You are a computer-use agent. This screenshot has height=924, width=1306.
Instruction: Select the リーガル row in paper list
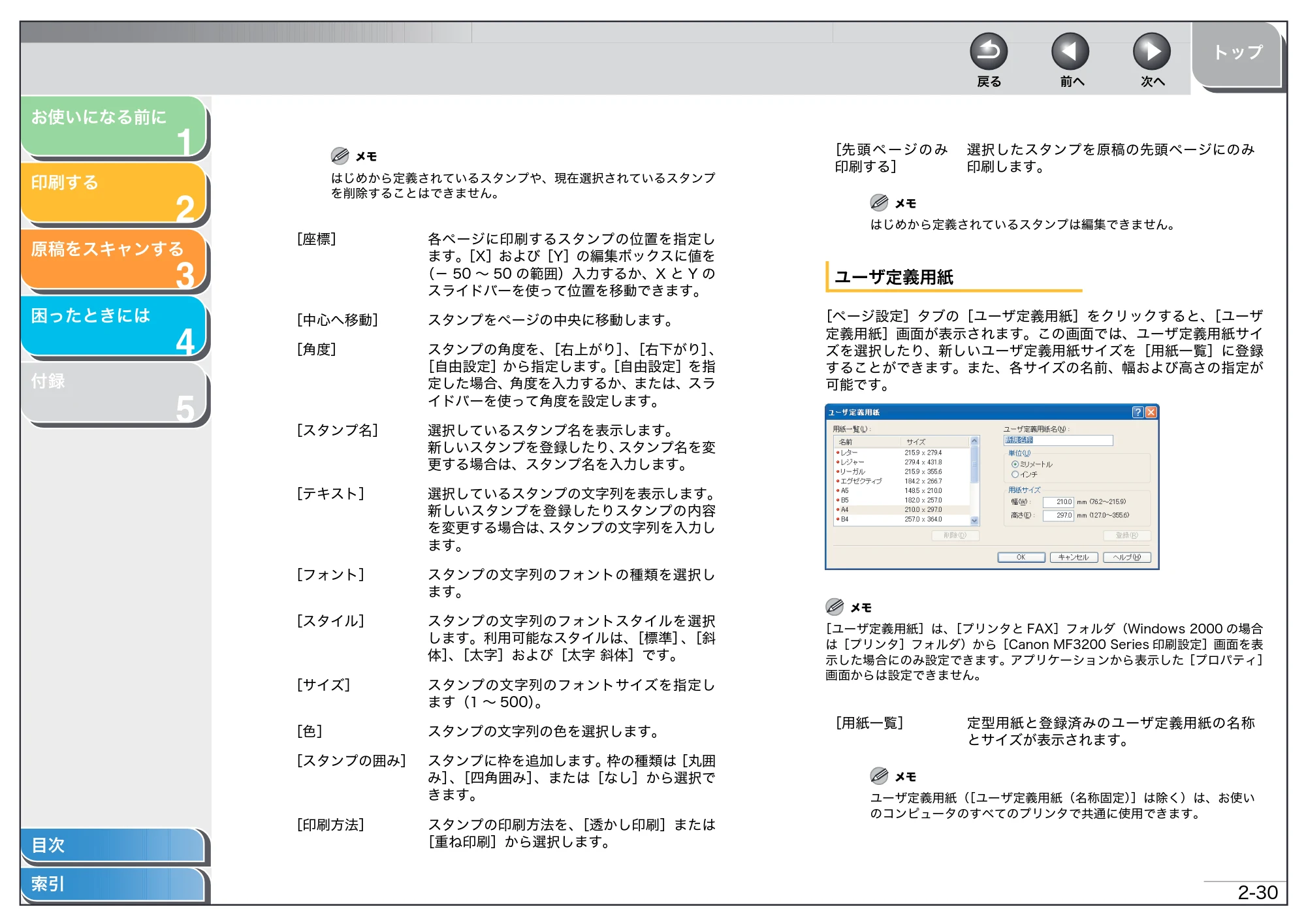(x=901, y=471)
